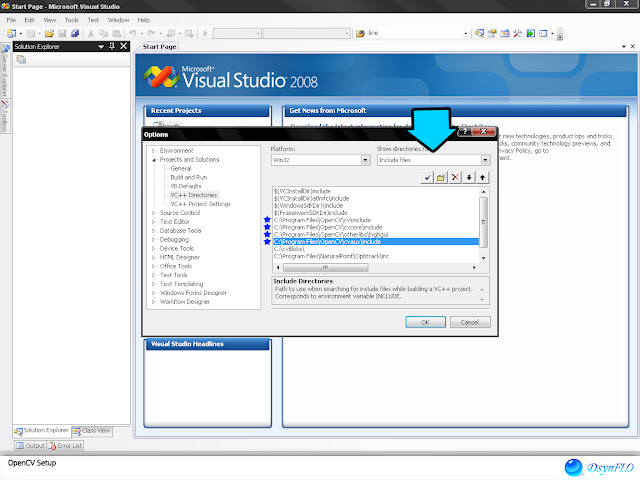Expand the Text Editor tree node
Viewport: 640px width, 480px height.
(x=153, y=222)
